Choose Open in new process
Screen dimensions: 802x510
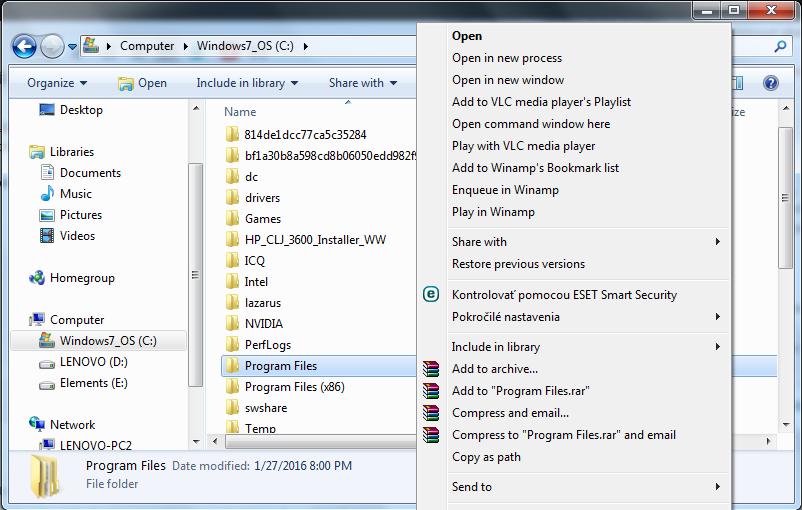[507, 58]
